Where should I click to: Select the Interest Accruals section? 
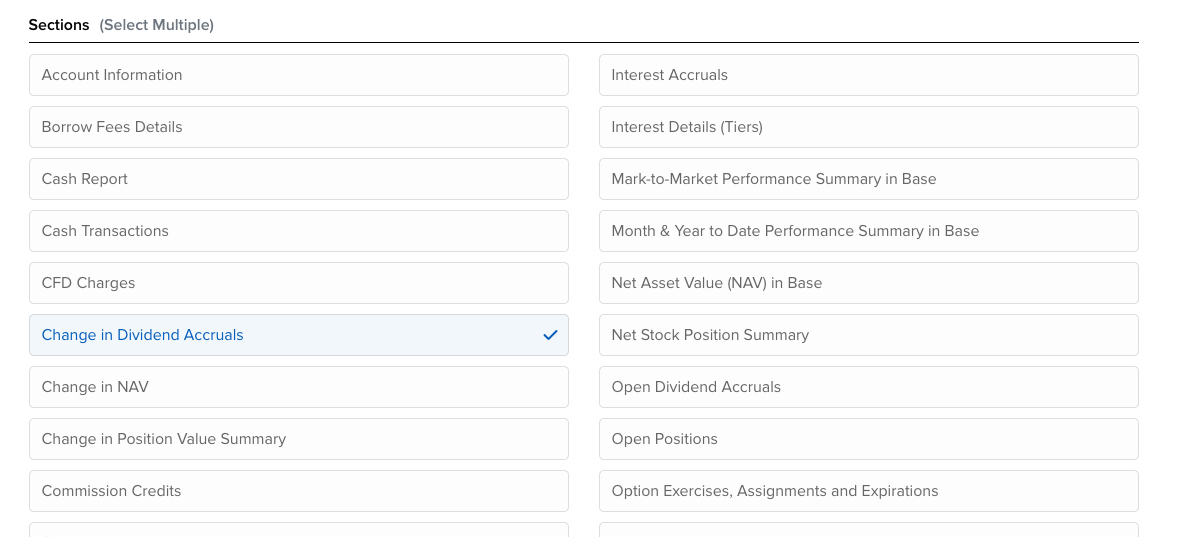868,75
